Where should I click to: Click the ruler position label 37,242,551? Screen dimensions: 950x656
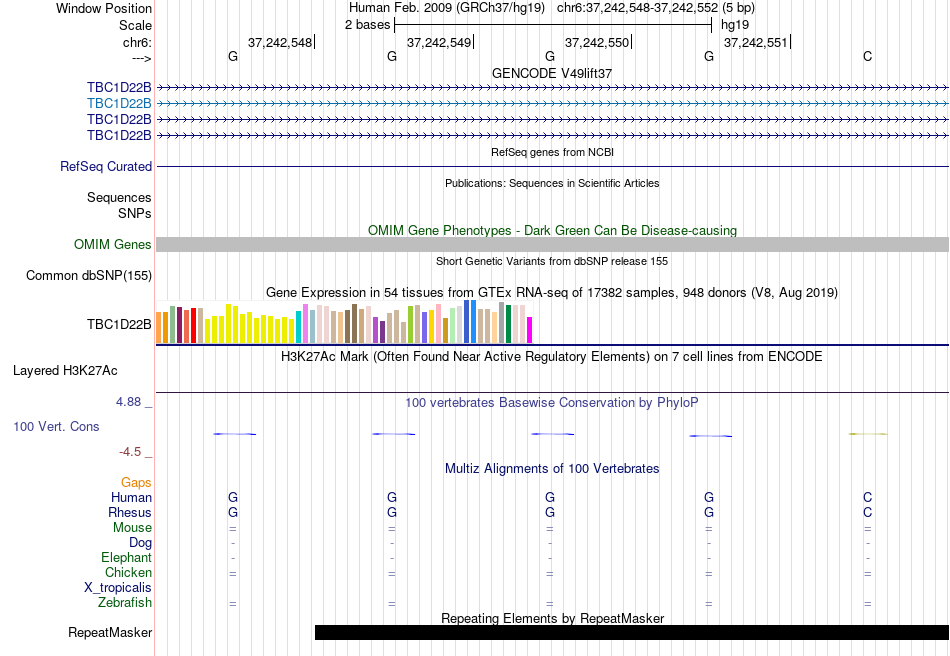point(756,42)
